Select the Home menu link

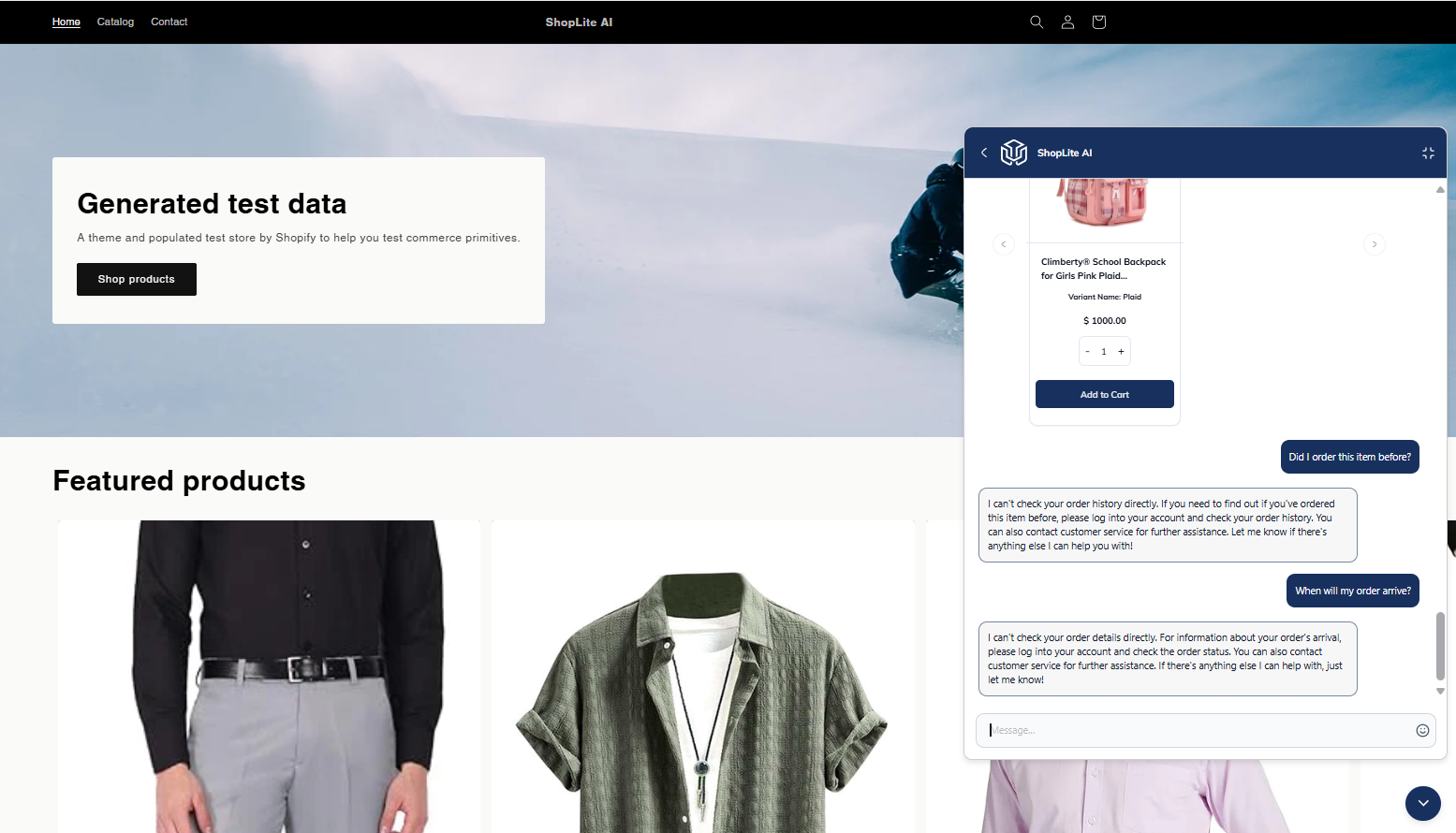(66, 22)
